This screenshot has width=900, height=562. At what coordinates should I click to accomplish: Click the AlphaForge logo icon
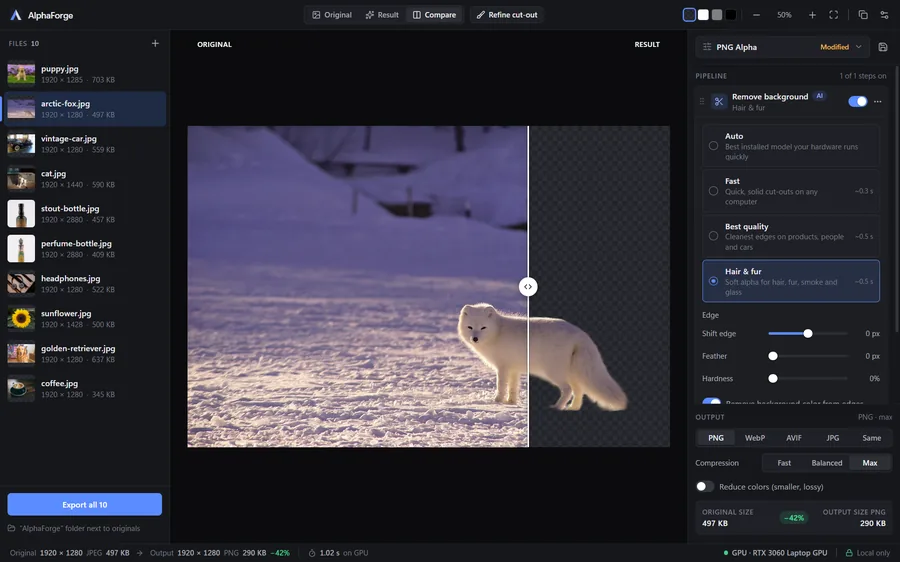tap(15, 15)
